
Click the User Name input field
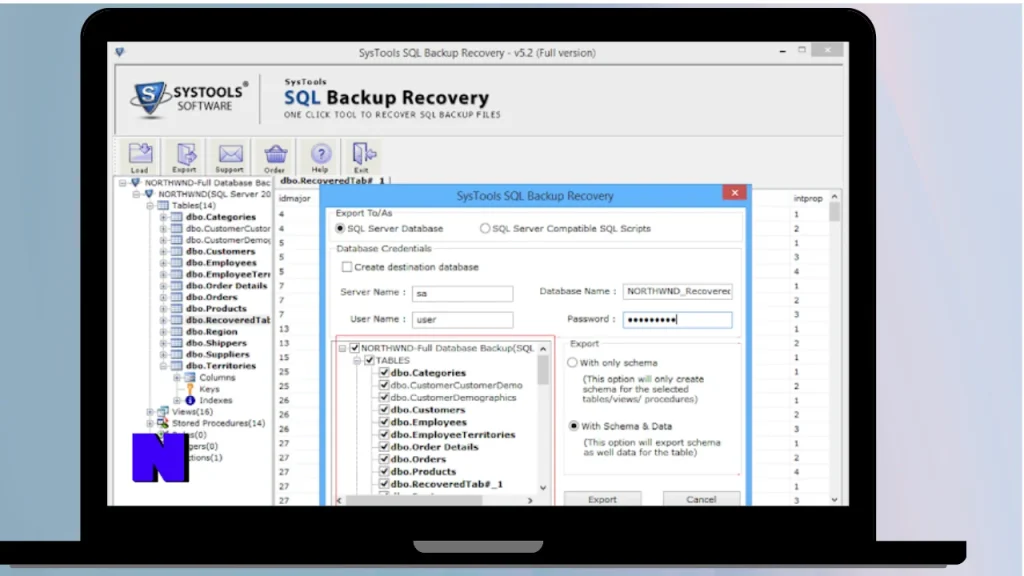pos(462,319)
